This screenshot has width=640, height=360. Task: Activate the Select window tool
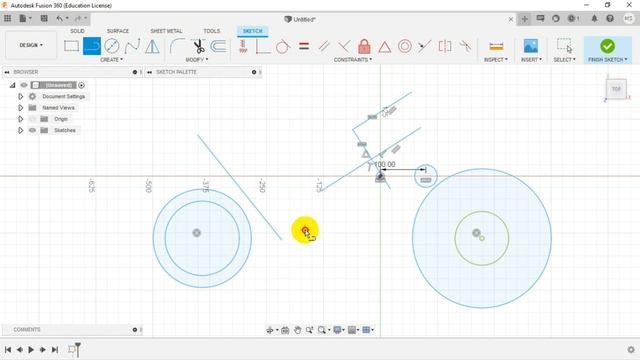tap(564, 46)
